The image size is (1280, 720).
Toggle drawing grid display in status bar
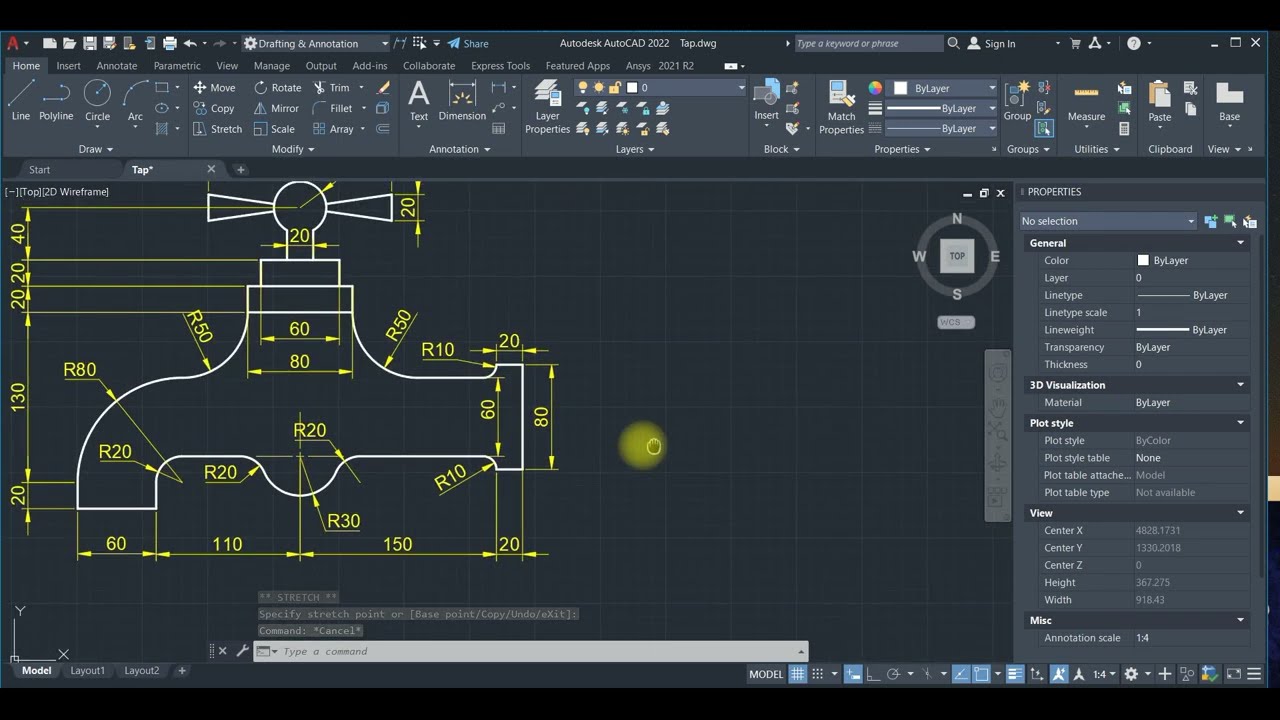click(797, 674)
